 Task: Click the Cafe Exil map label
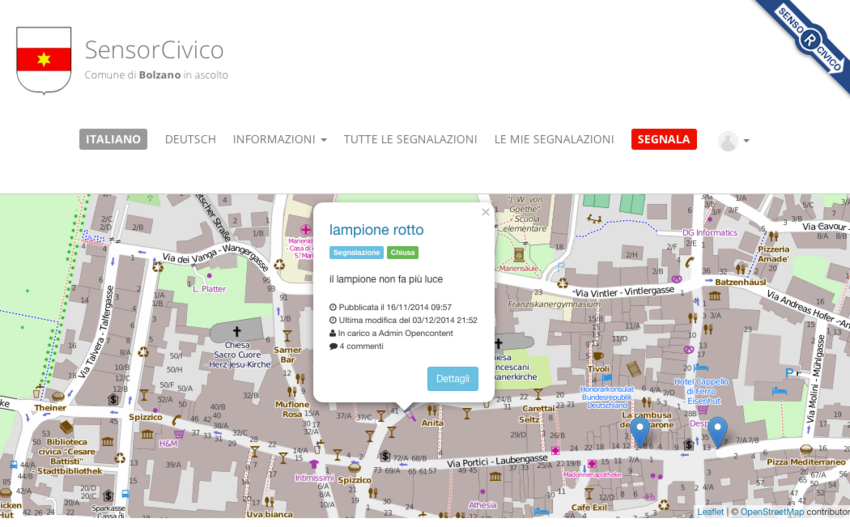coord(589,507)
